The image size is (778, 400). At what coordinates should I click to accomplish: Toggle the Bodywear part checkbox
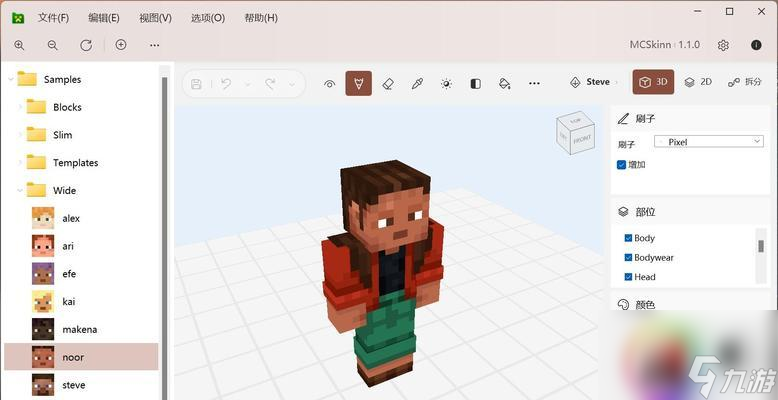628,258
